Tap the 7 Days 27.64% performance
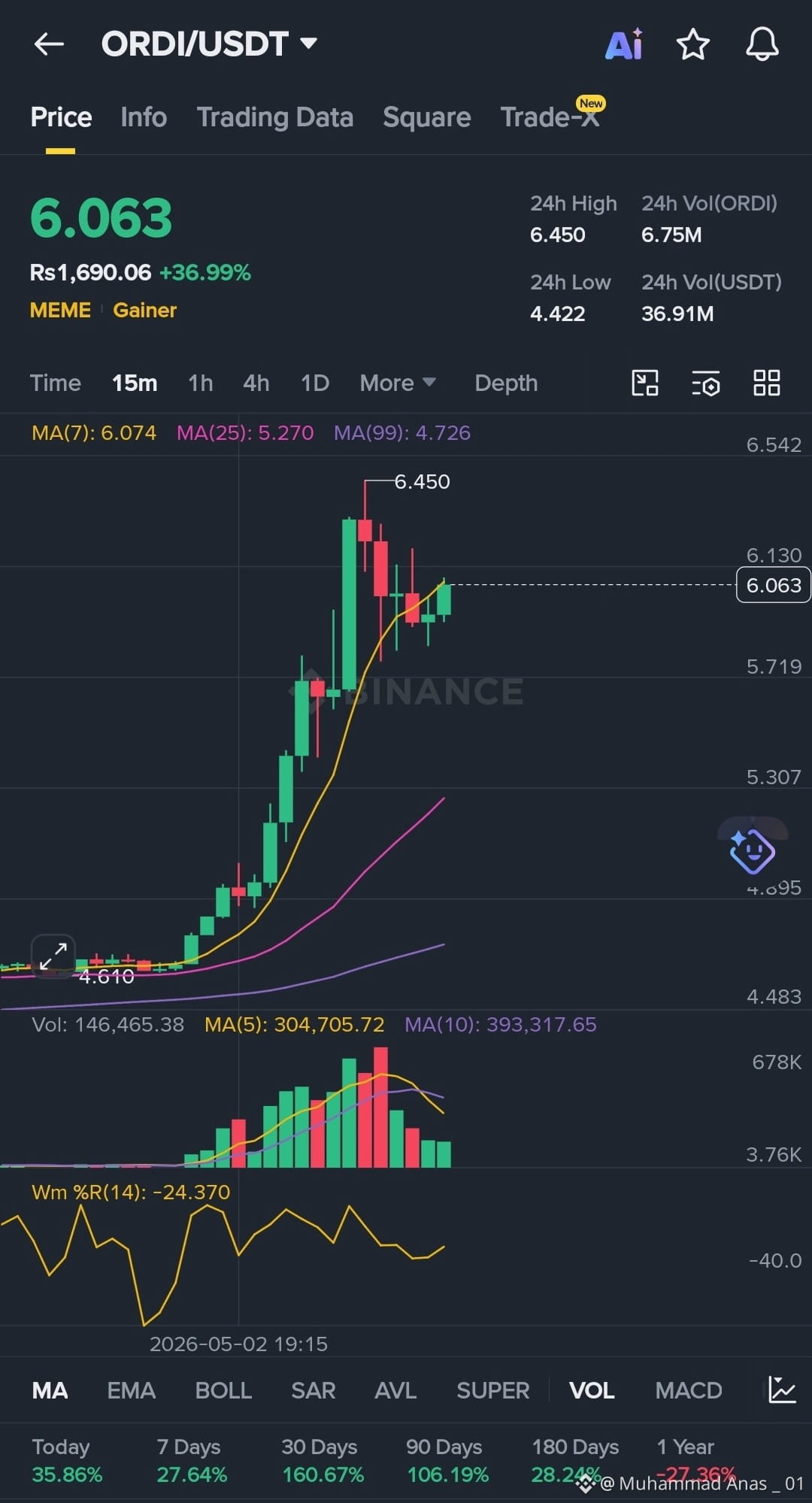This screenshot has width=812, height=1503. [192, 1461]
